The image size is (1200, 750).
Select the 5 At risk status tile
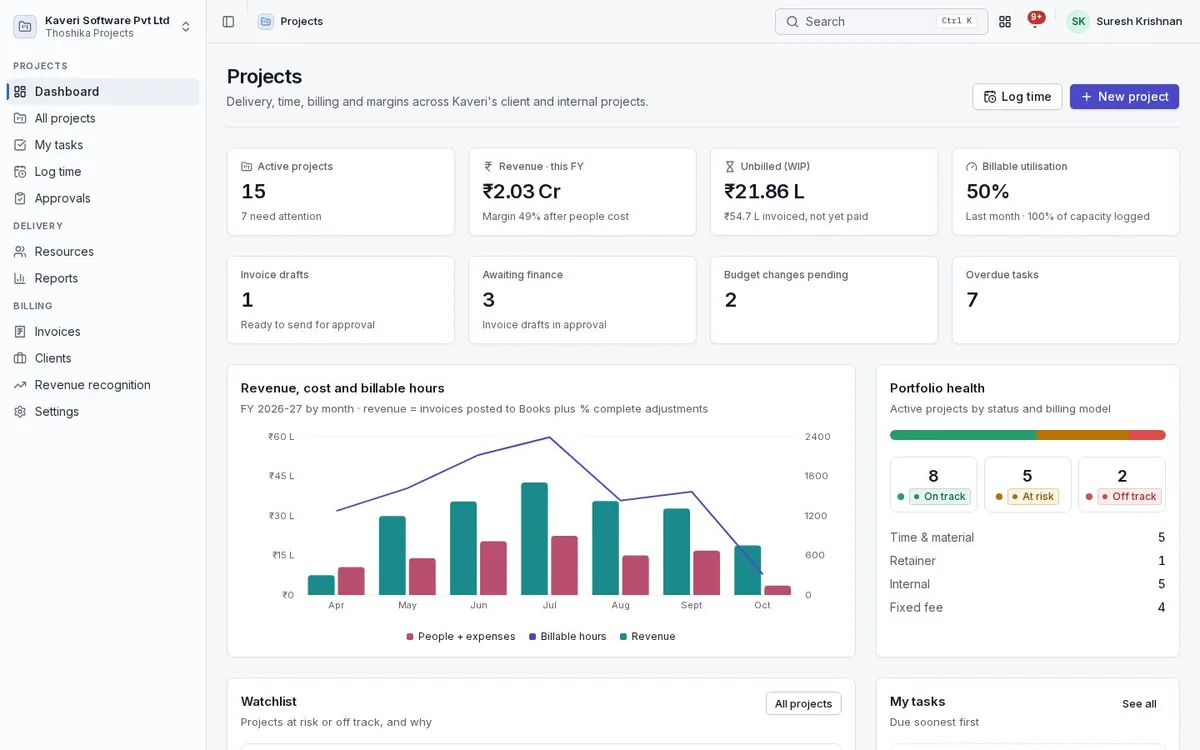(1027, 485)
